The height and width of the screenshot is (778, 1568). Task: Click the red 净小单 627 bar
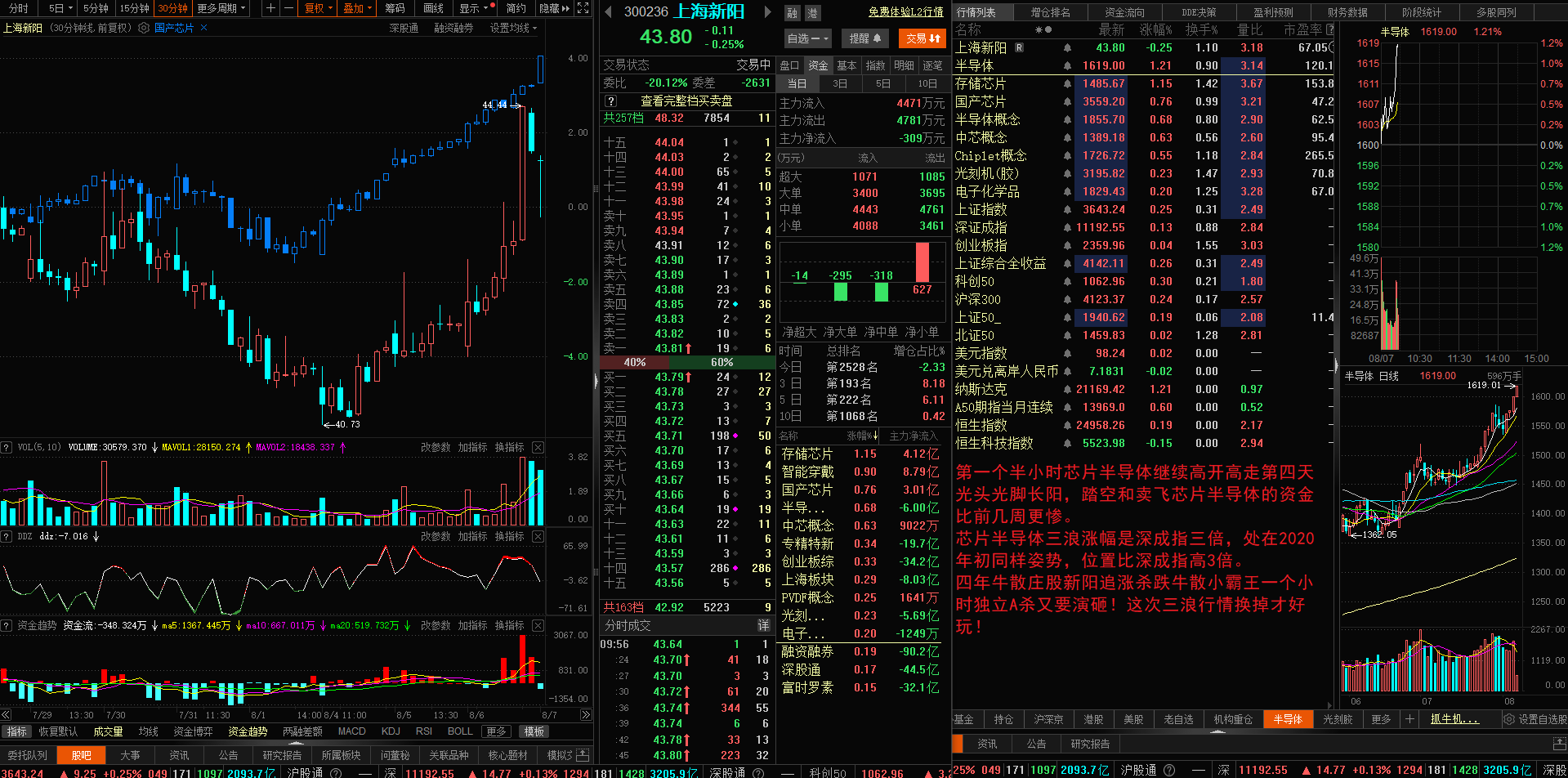tap(922, 262)
